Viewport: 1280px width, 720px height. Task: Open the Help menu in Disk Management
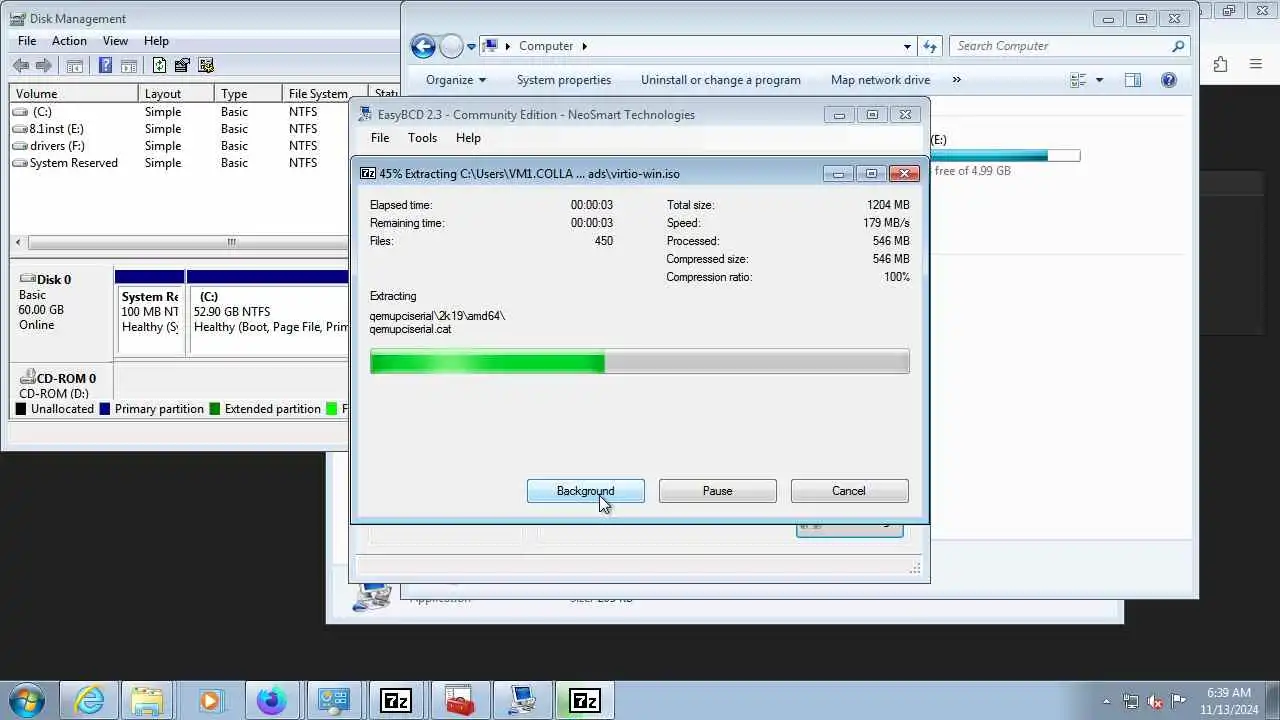156,41
